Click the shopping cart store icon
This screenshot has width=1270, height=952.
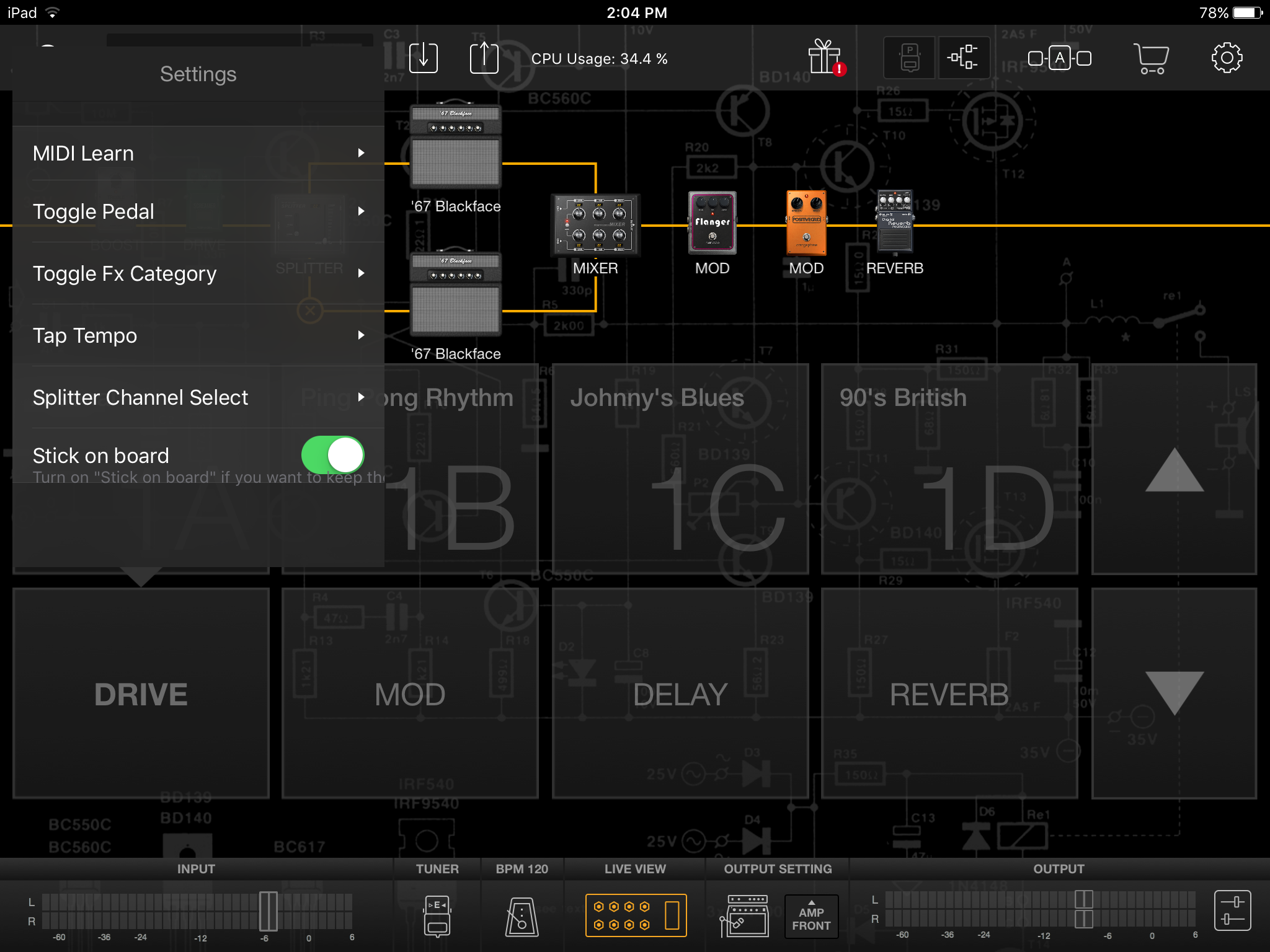click(x=1151, y=58)
